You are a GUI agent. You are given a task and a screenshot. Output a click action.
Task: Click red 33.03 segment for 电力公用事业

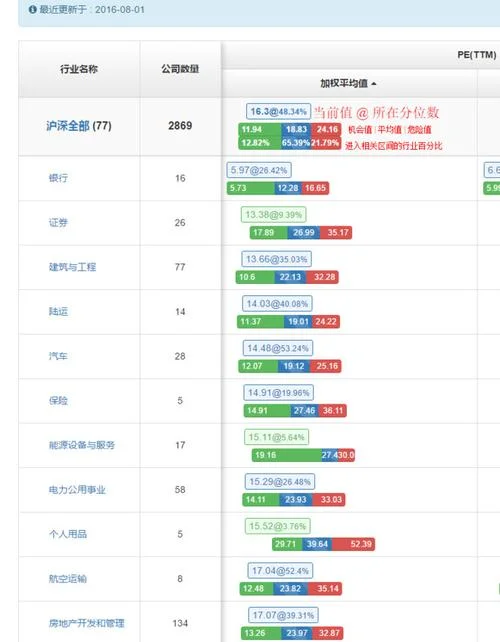(x=329, y=500)
